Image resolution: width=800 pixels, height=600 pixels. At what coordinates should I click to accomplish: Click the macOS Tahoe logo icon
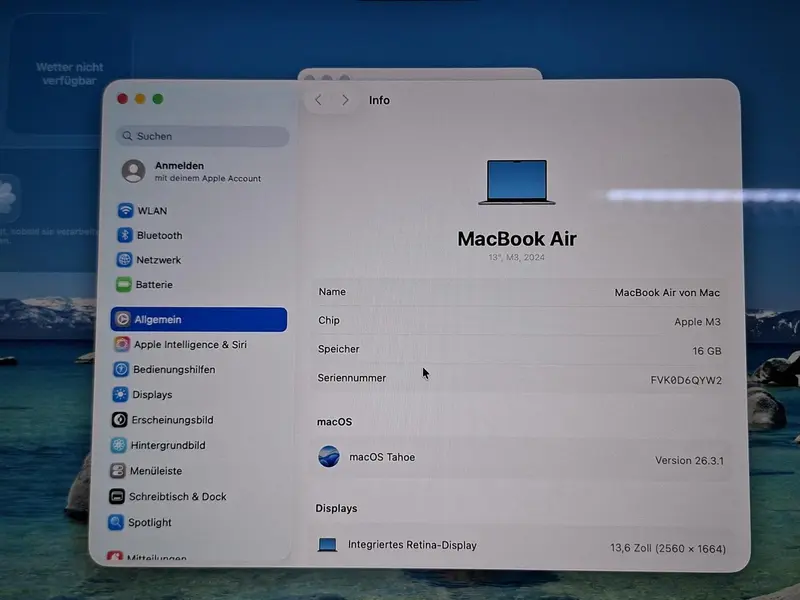(x=329, y=456)
